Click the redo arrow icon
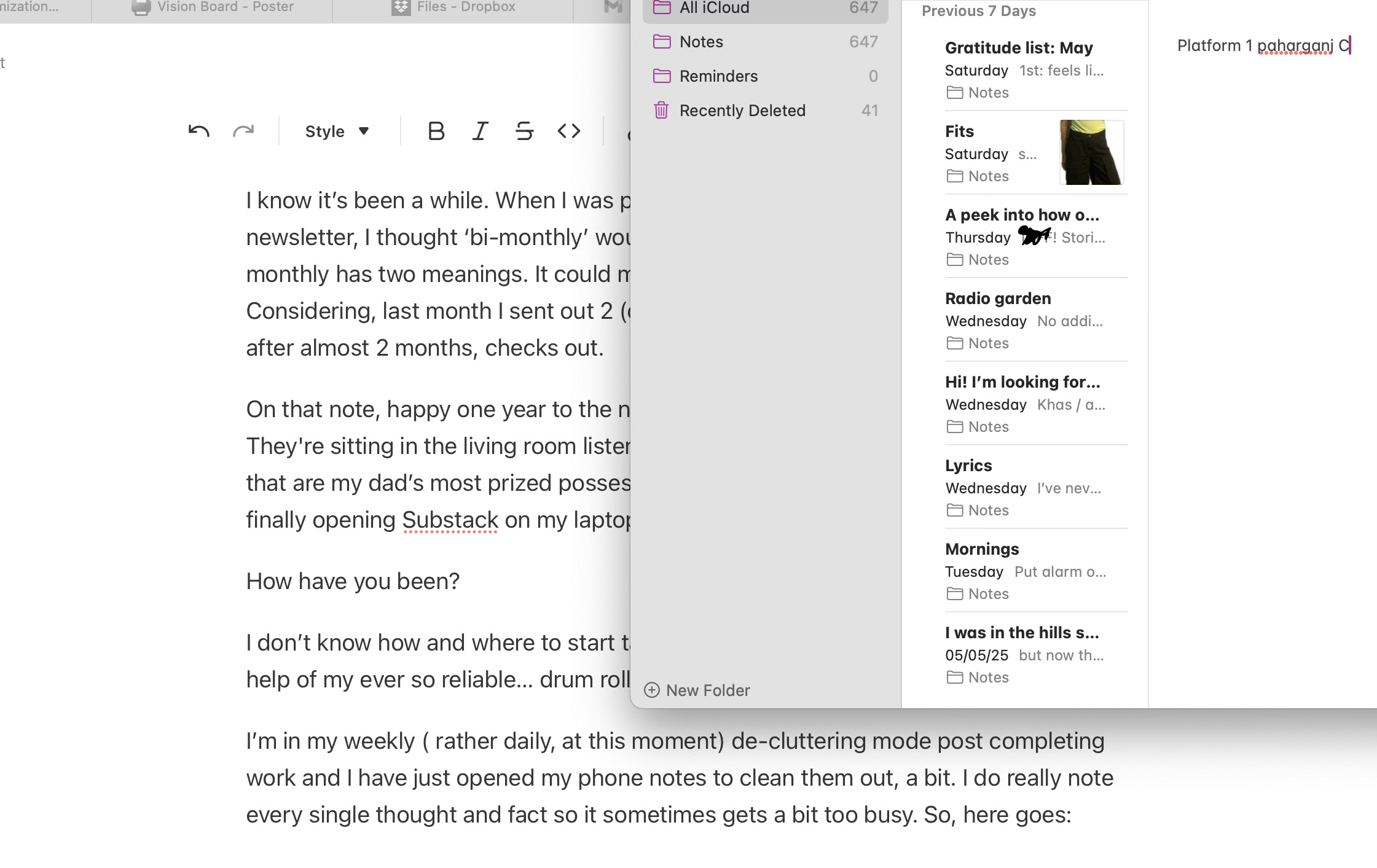The width and height of the screenshot is (1377, 868). [243, 131]
